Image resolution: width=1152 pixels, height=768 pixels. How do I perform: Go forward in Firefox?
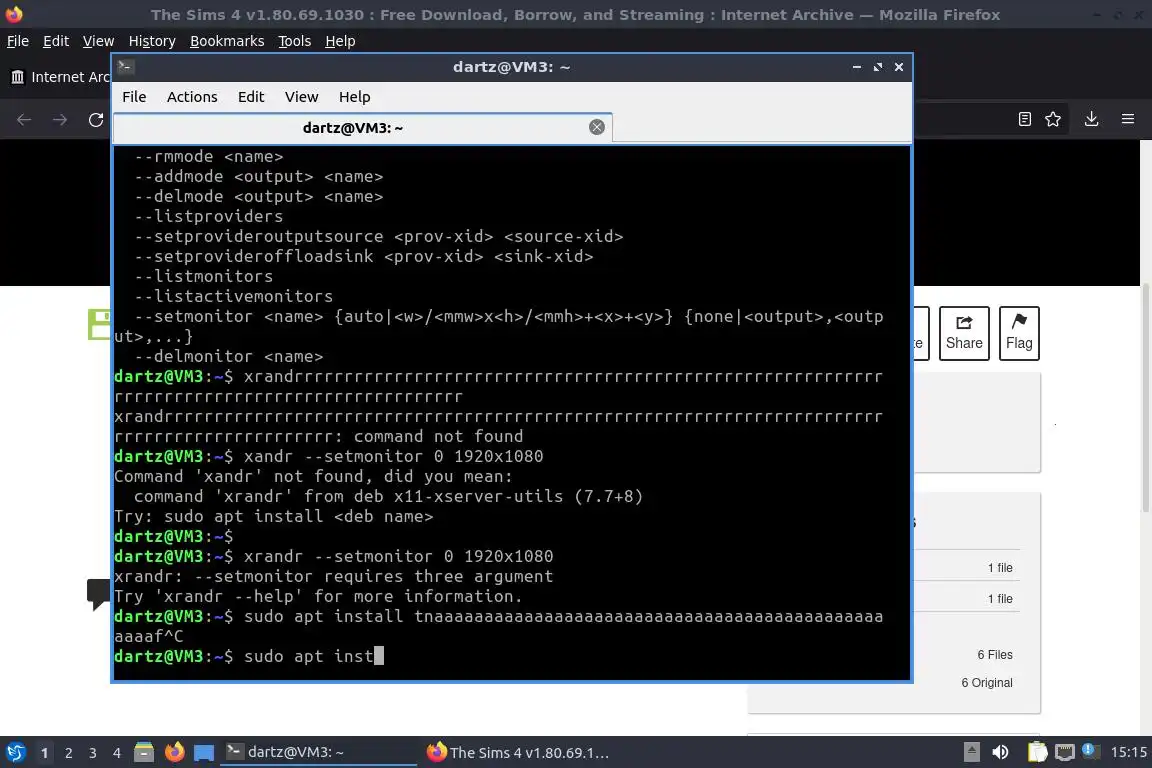60,119
